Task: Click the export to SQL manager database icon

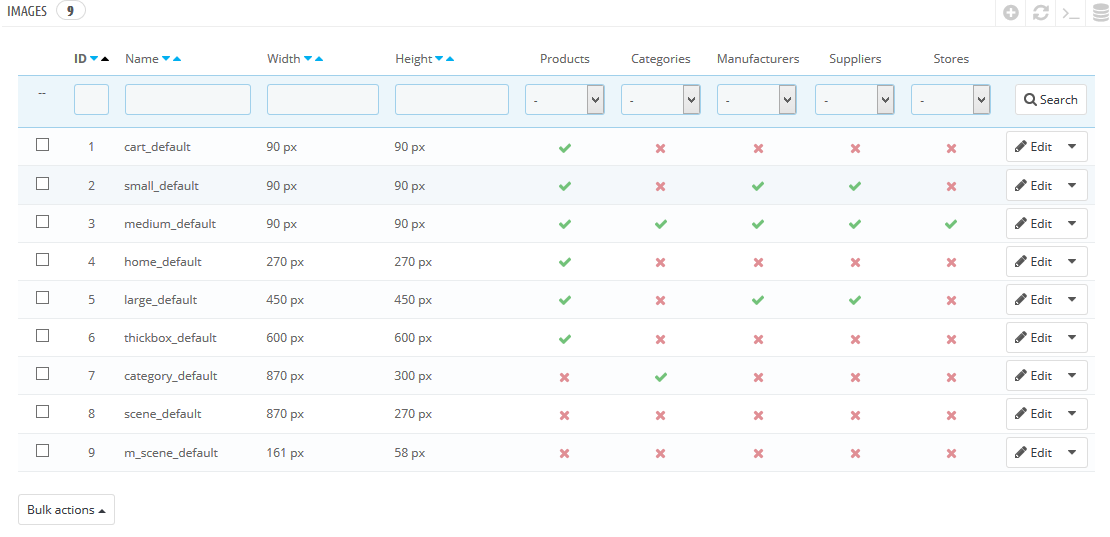Action: tap(1099, 13)
